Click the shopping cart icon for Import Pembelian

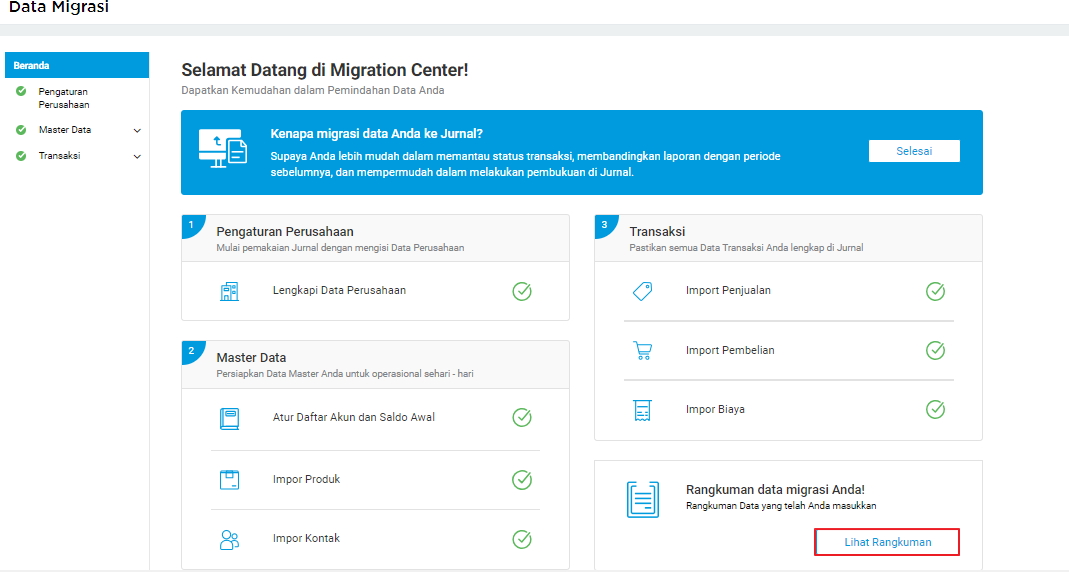pos(642,350)
